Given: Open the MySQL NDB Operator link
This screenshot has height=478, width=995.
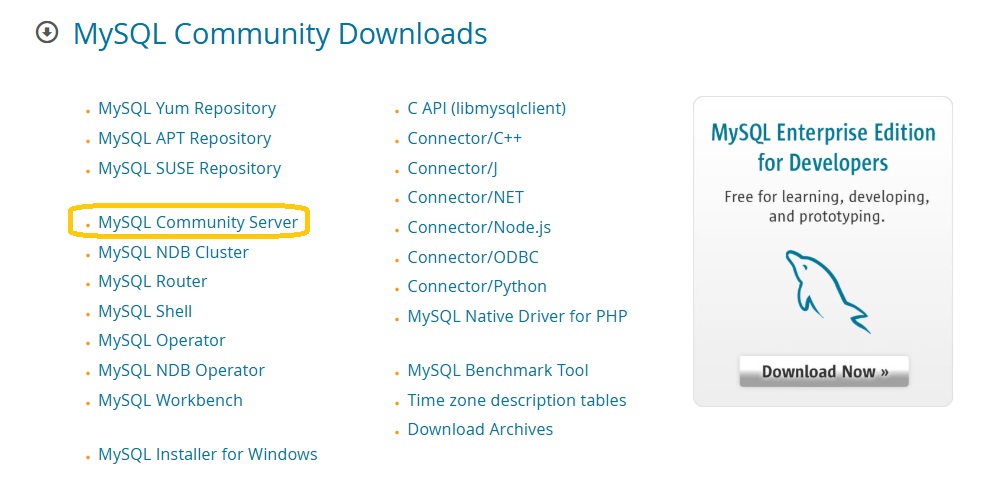Looking at the screenshot, I should coord(181,370).
